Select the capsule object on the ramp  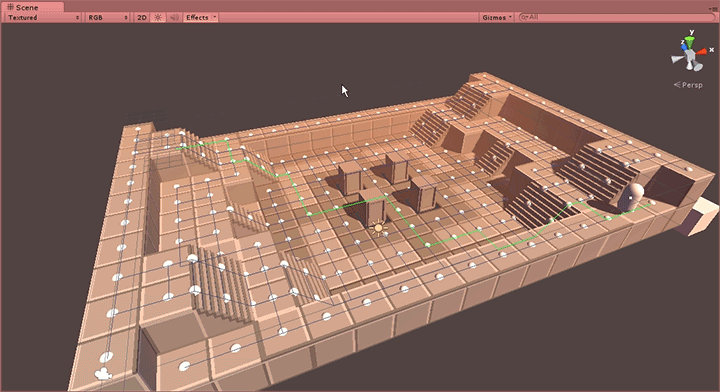[630, 197]
